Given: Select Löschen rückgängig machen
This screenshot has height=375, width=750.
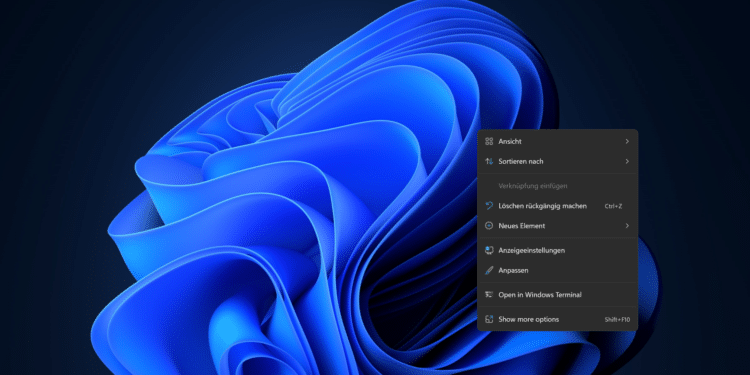Looking at the screenshot, I should 558,206.
